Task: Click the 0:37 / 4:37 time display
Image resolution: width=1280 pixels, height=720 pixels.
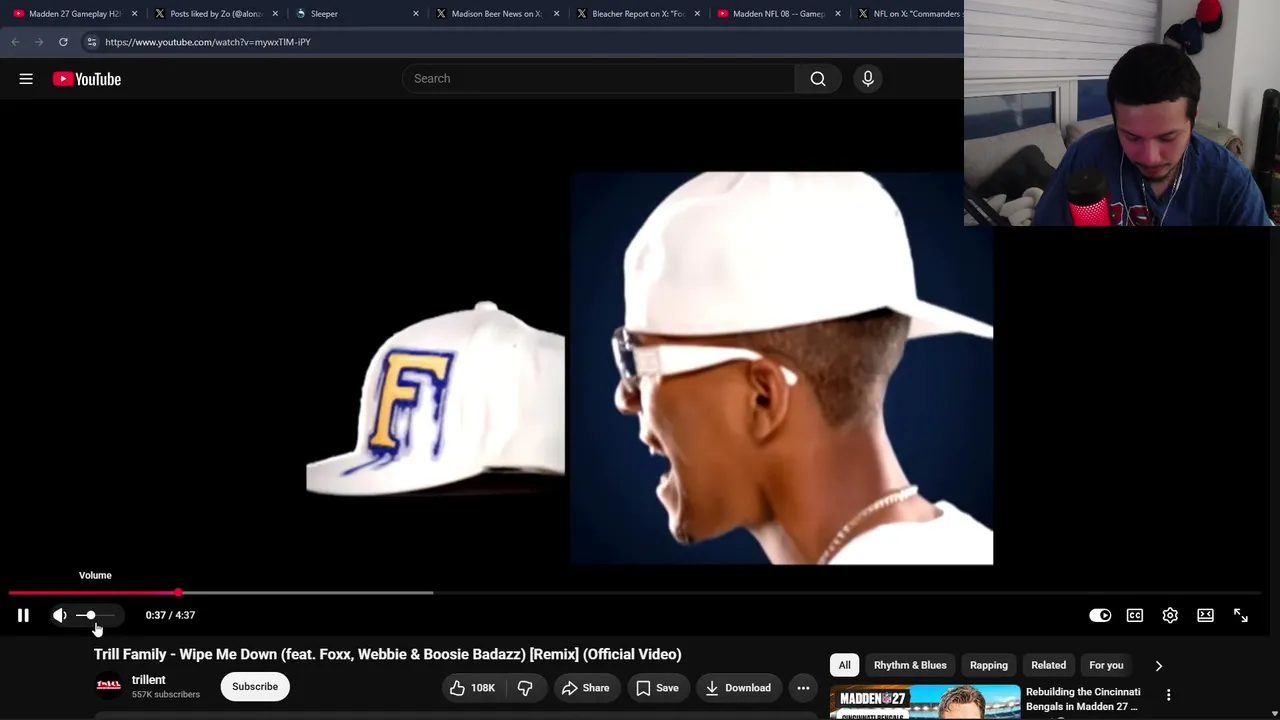Action: (x=170, y=615)
